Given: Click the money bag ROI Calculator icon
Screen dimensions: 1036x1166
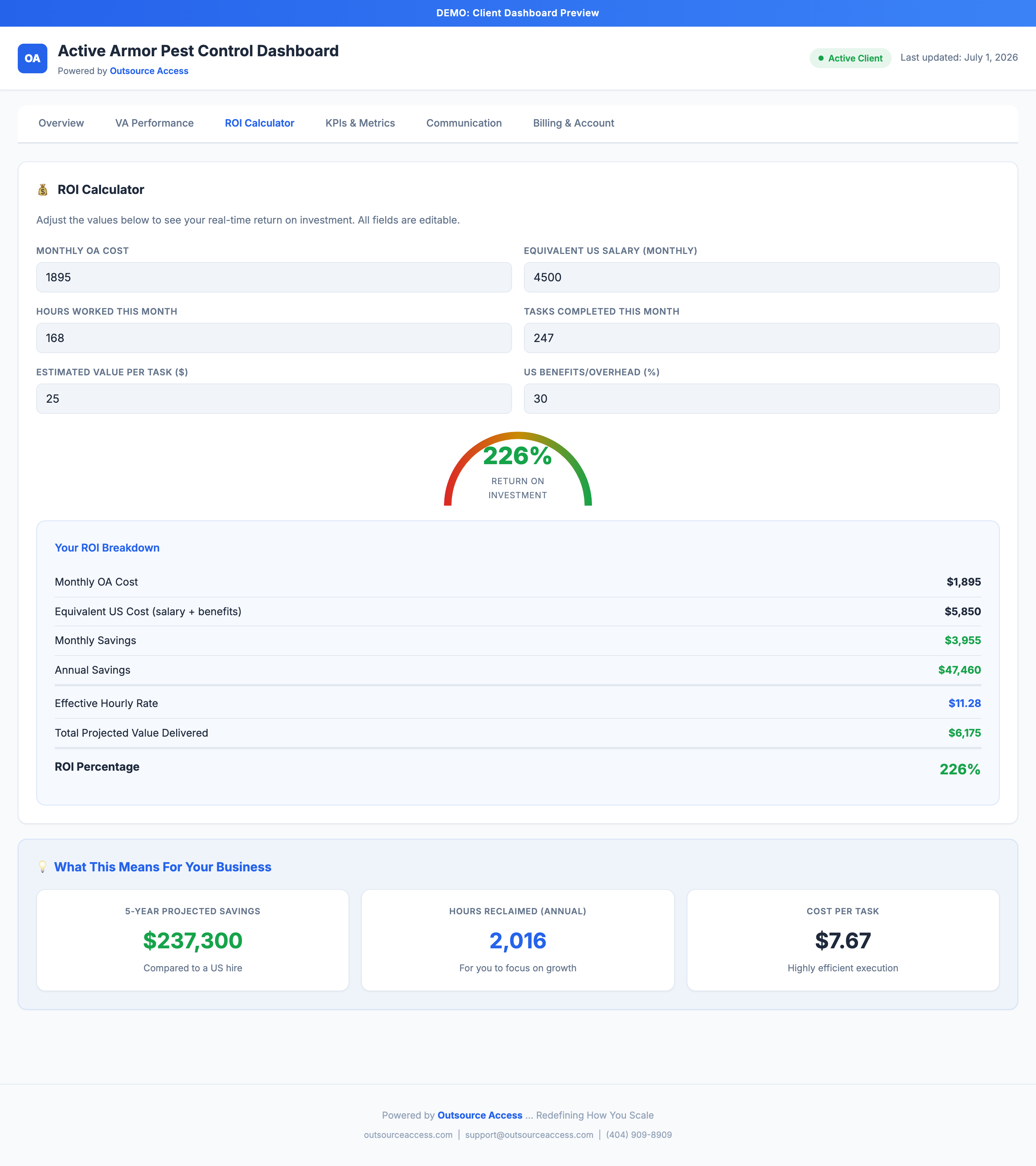Looking at the screenshot, I should tap(43, 190).
